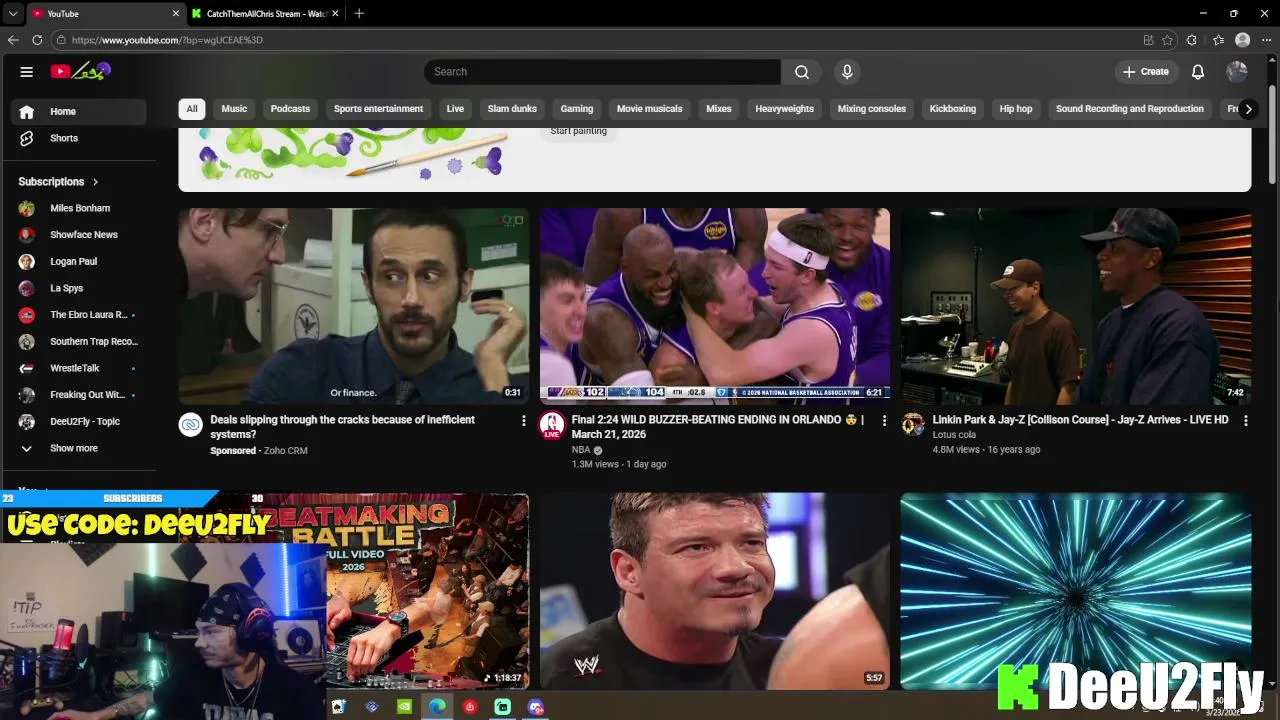Bookmark the page with star icon
Screen dimensions: 1280x720
1167,40
